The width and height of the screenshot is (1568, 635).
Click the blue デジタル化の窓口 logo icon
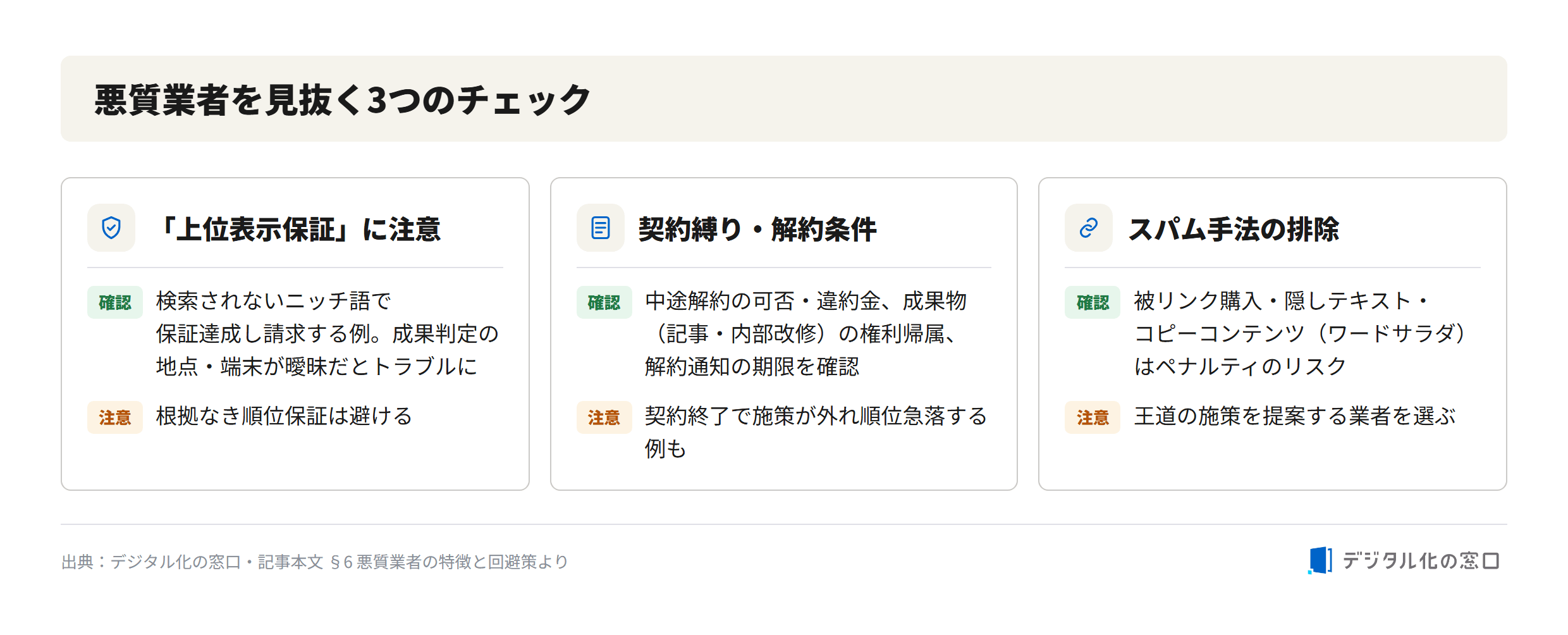[x=1320, y=560]
